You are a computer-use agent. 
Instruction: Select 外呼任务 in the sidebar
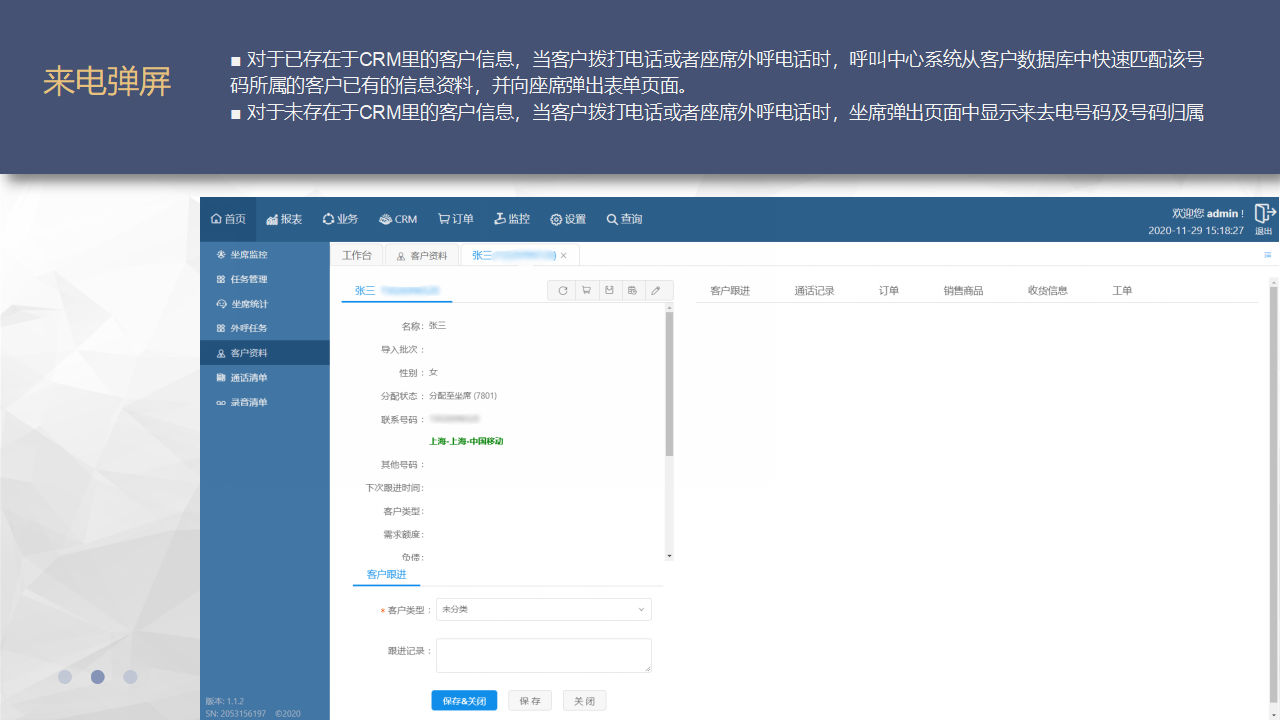coord(265,328)
